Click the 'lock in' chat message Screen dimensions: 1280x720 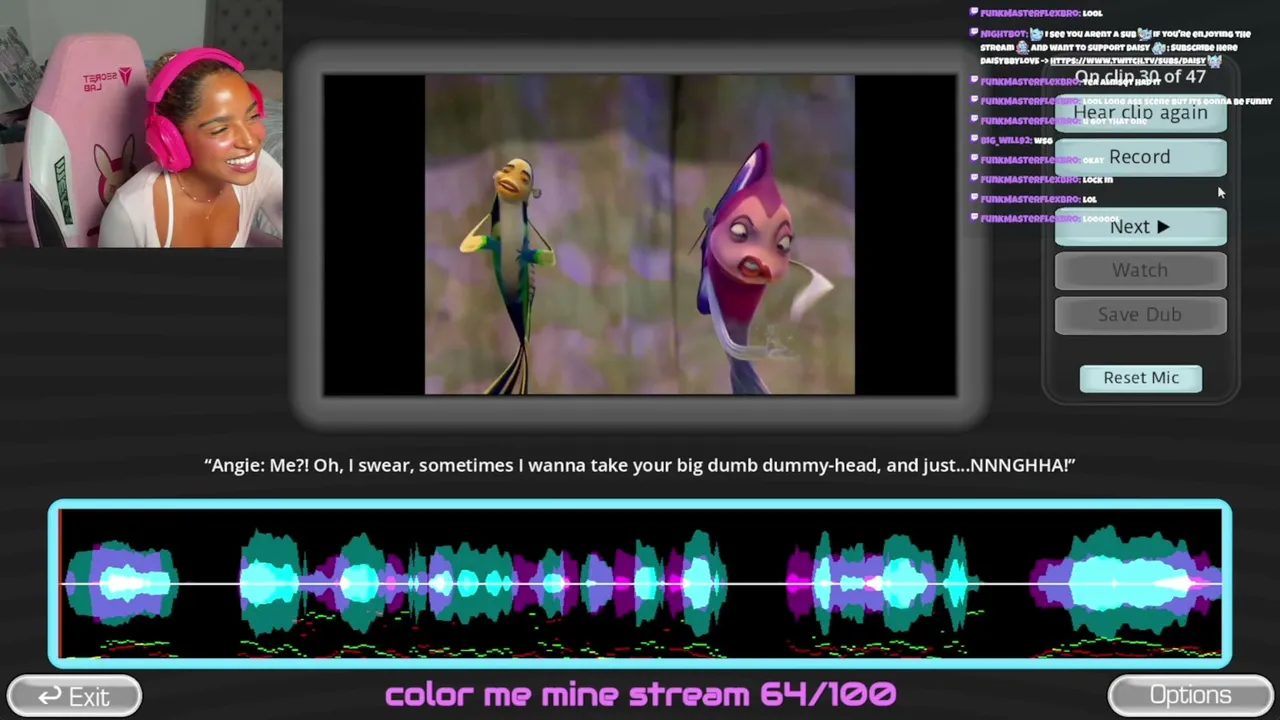coord(1041,180)
